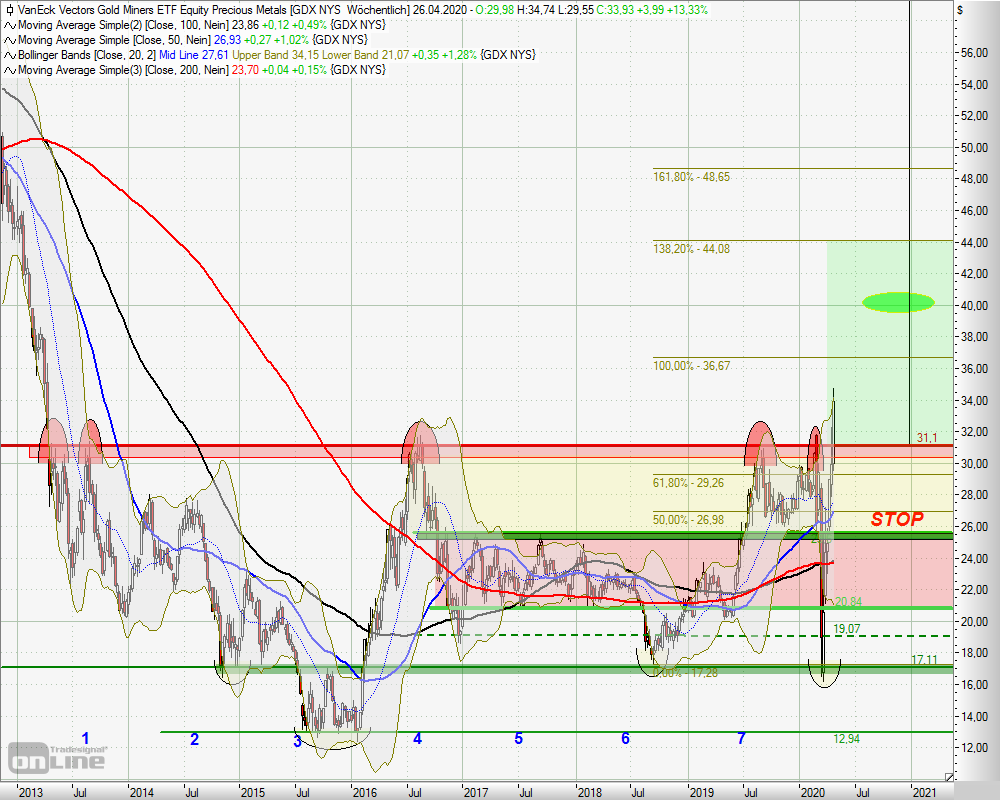
Task: Click the 12,00 label on the price axis
Action: [x=974, y=748]
